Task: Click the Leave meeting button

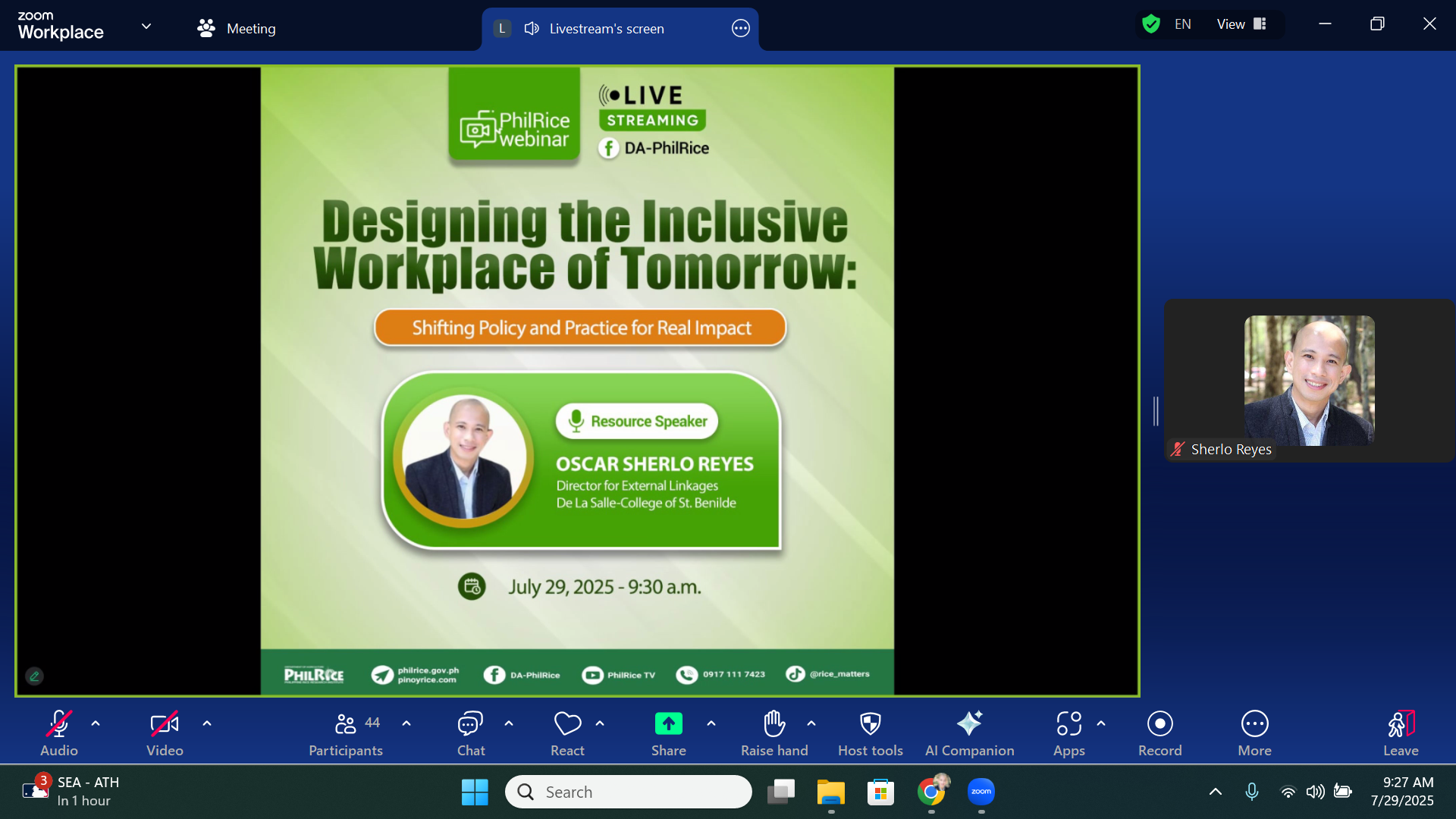Action: (x=1400, y=732)
